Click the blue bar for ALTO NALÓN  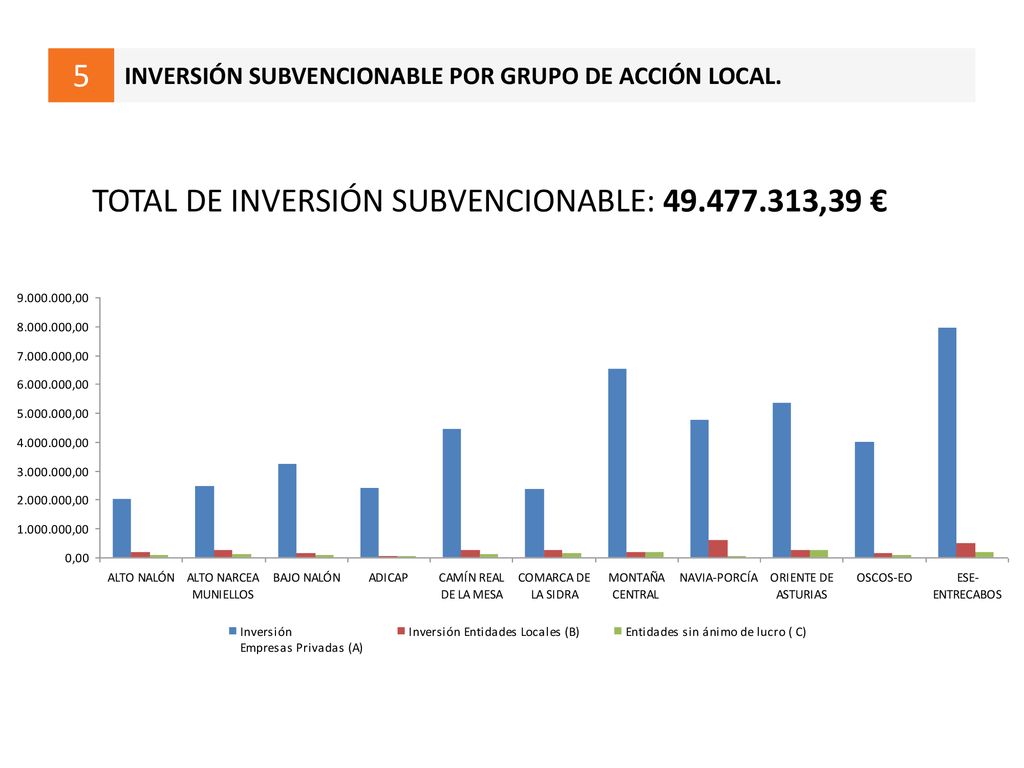[121, 528]
